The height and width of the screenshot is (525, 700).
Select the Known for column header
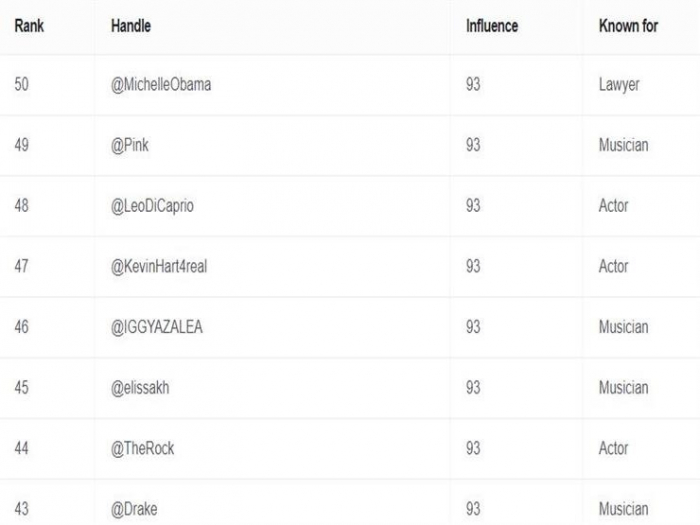pyautogui.click(x=628, y=26)
